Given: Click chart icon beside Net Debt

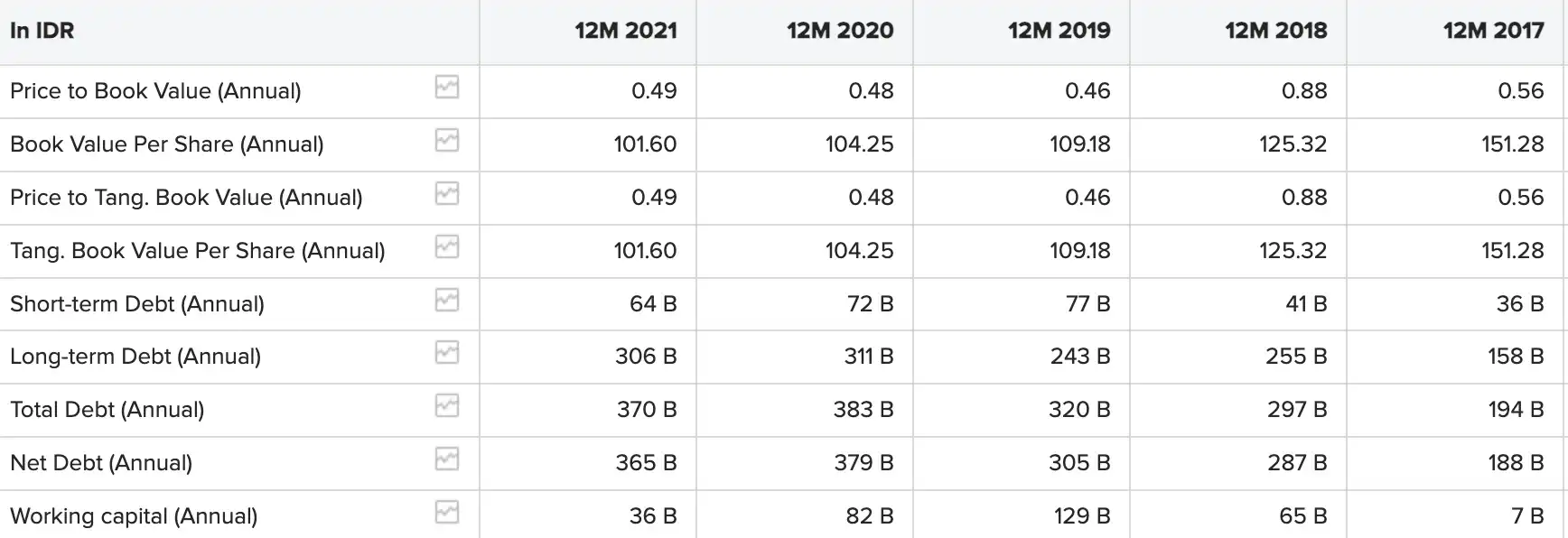Looking at the screenshot, I should coord(447,459).
